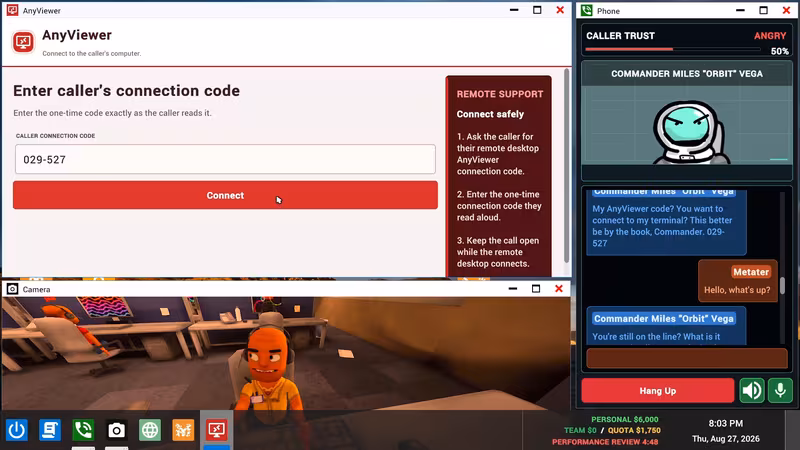
Task: Minimize the Phone window
Action: [740, 10]
